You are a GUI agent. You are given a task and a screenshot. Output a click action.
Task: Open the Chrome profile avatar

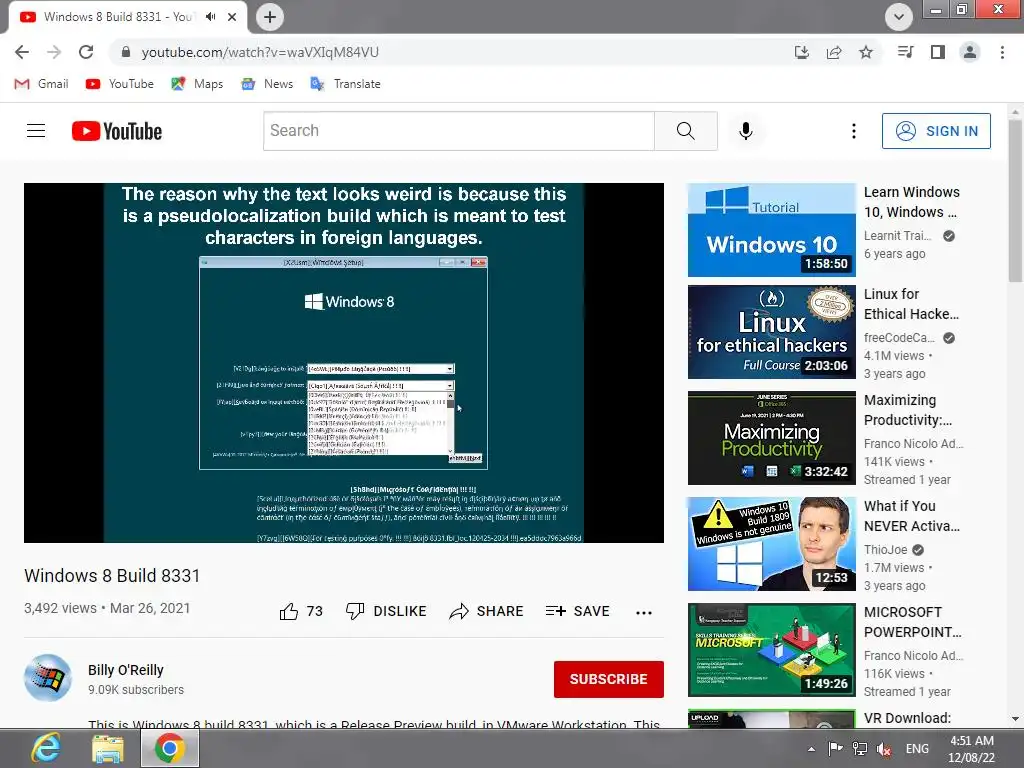tap(970, 52)
